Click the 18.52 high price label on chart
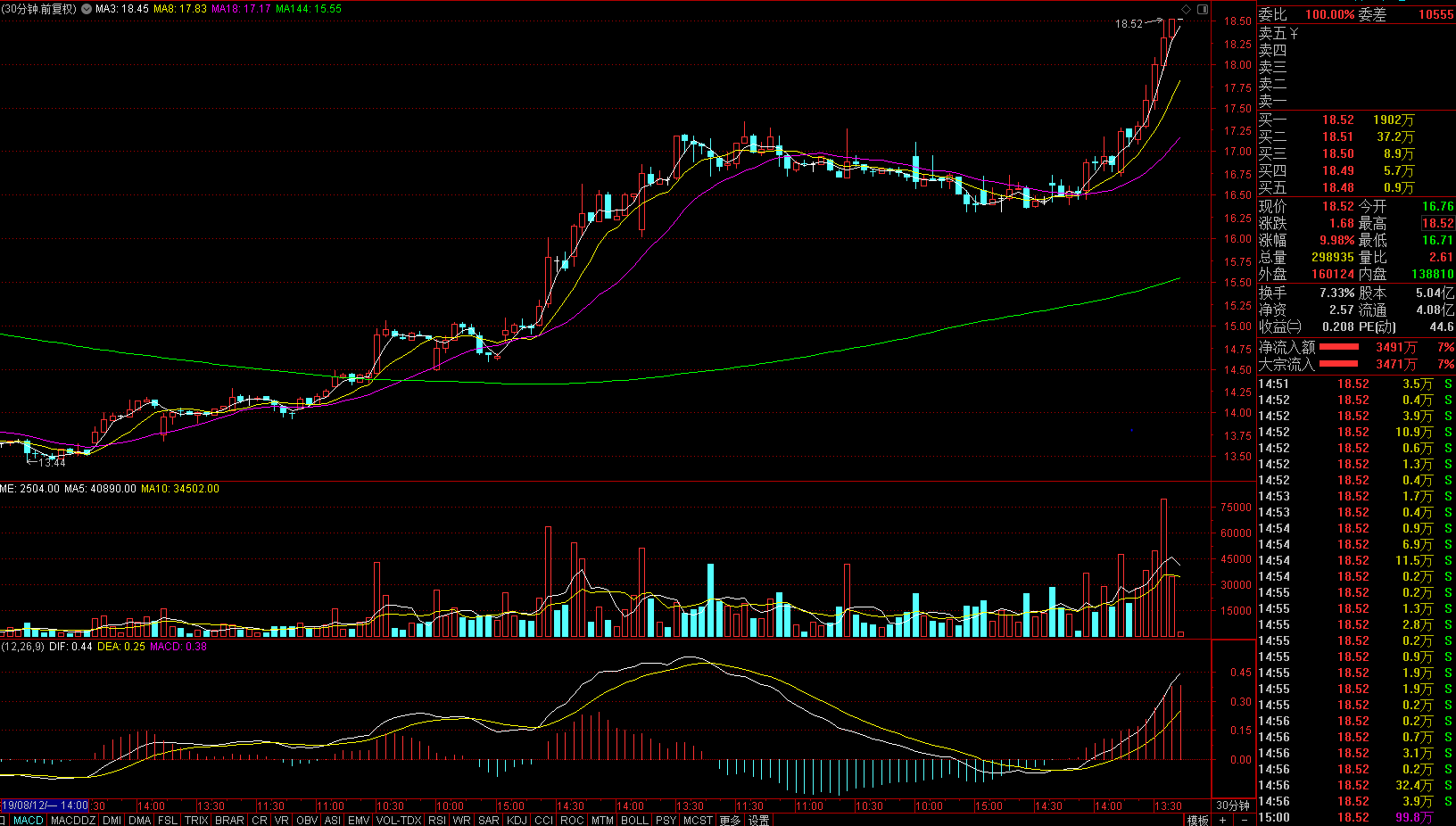The image size is (1456, 826). pos(1129,24)
